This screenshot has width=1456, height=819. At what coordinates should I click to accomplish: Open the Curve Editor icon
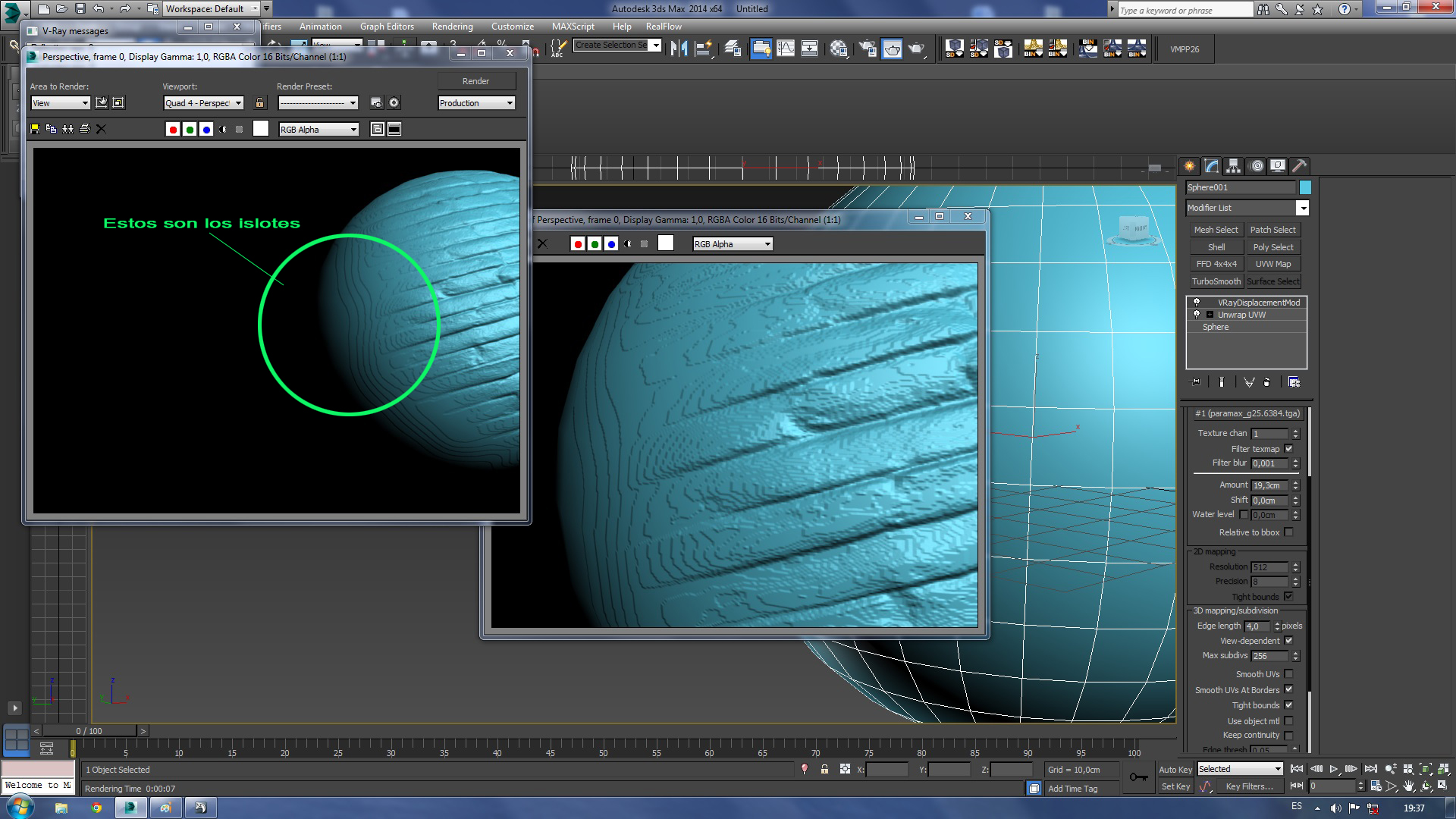pos(786,49)
